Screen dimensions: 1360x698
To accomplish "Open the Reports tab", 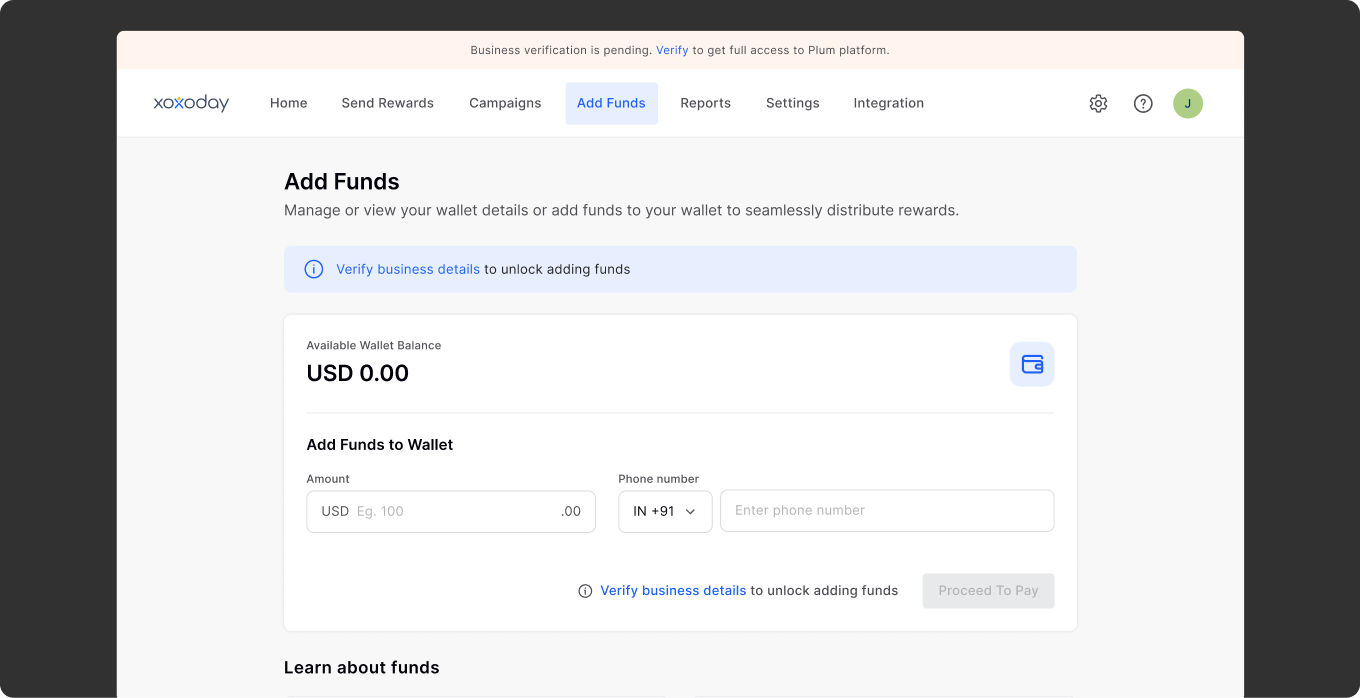I will point(705,103).
